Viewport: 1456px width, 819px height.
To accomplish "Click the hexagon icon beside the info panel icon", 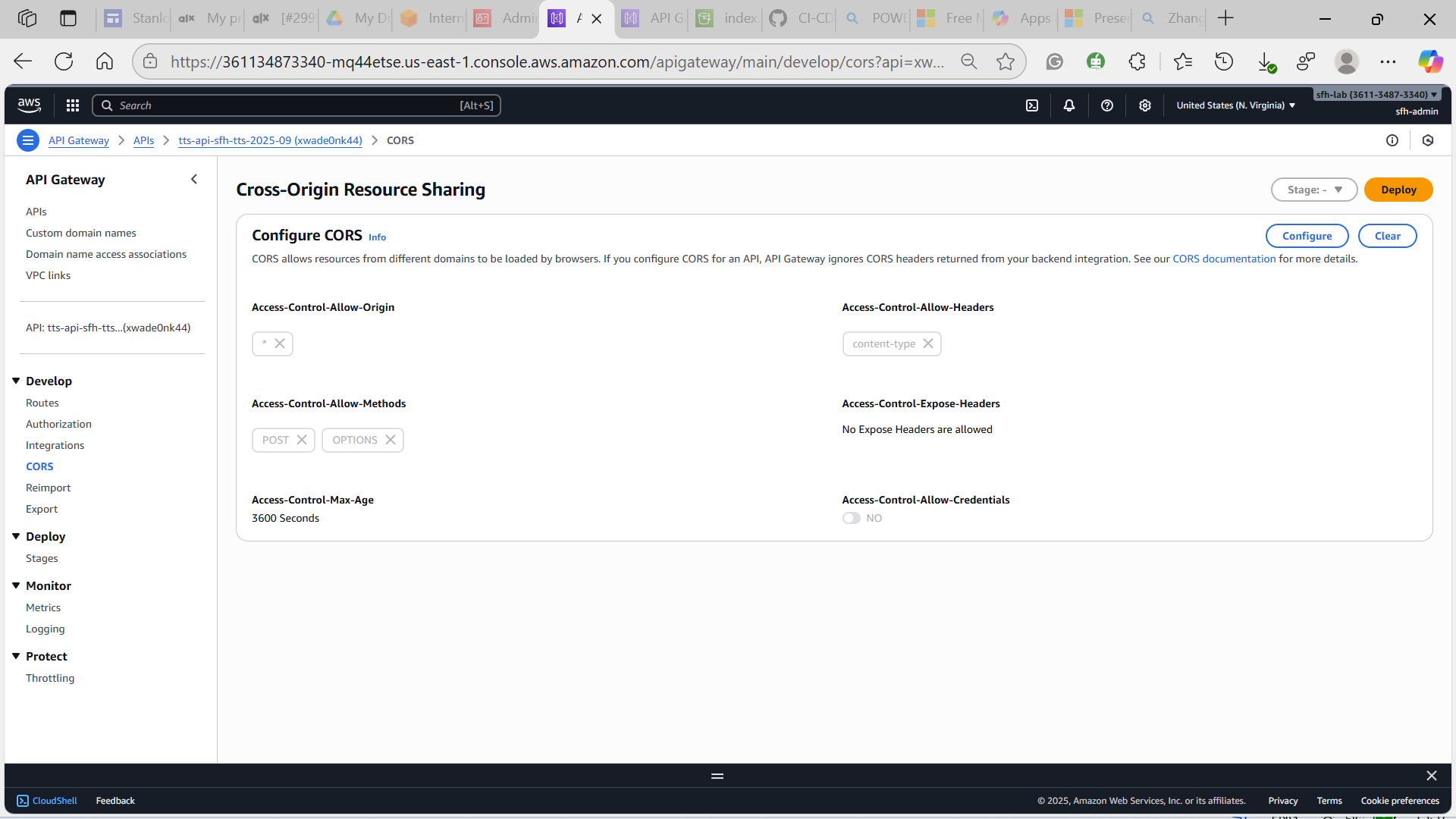I will (x=1428, y=140).
